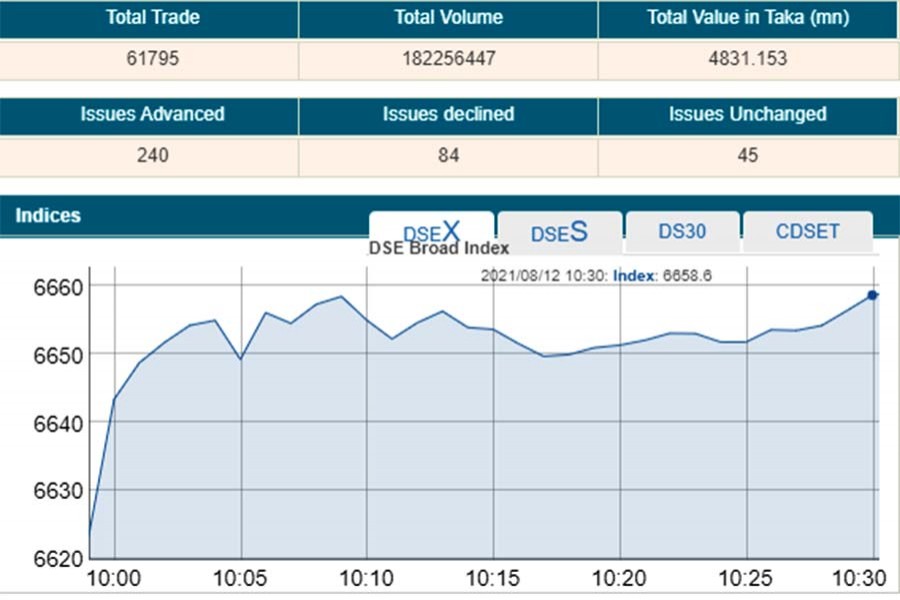The height and width of the screenshot is (600, 900).
Task: Click the 240 issues advanced count
Action: coord(153,155)
